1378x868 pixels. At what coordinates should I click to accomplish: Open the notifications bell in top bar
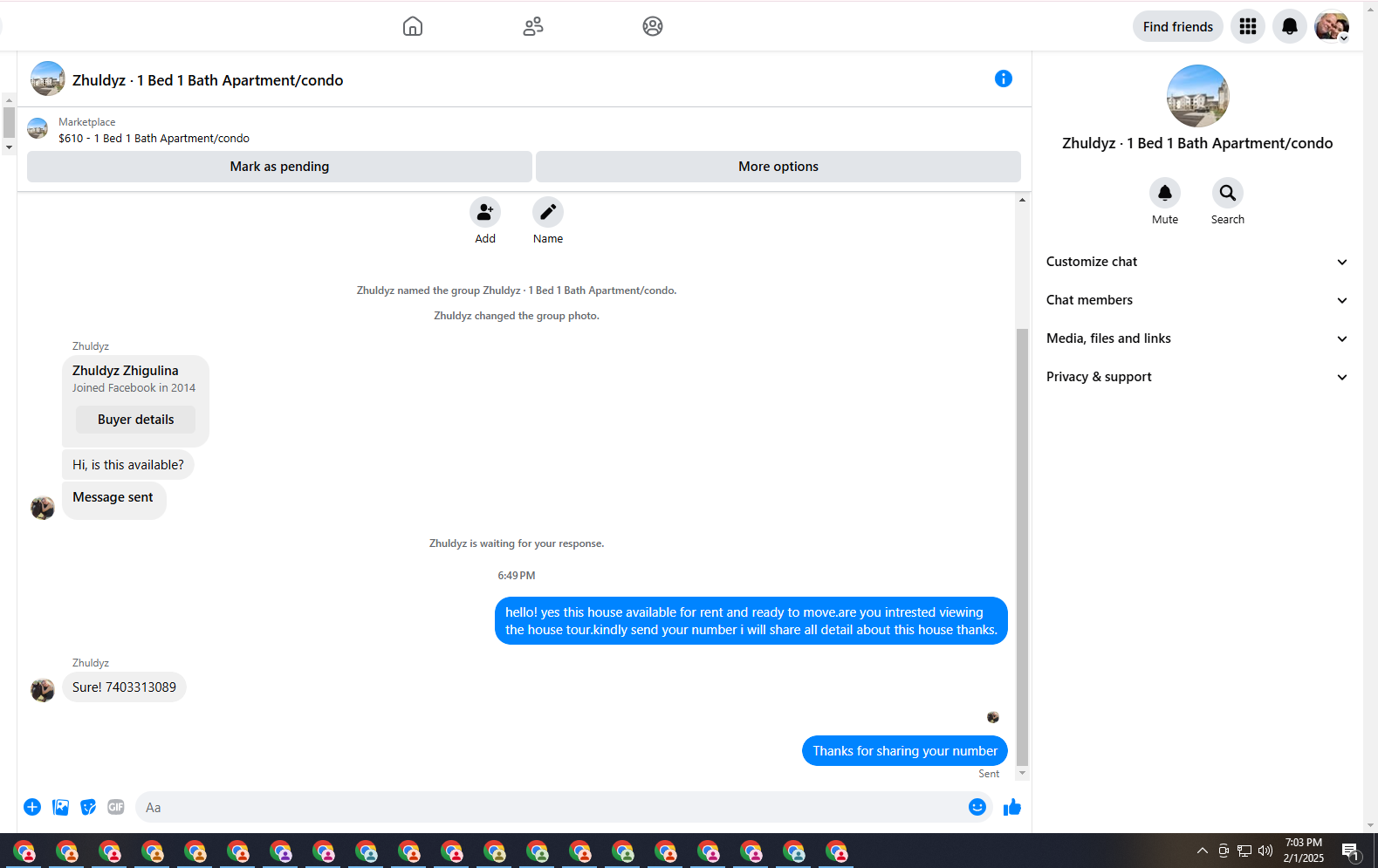pos(1290,26)
